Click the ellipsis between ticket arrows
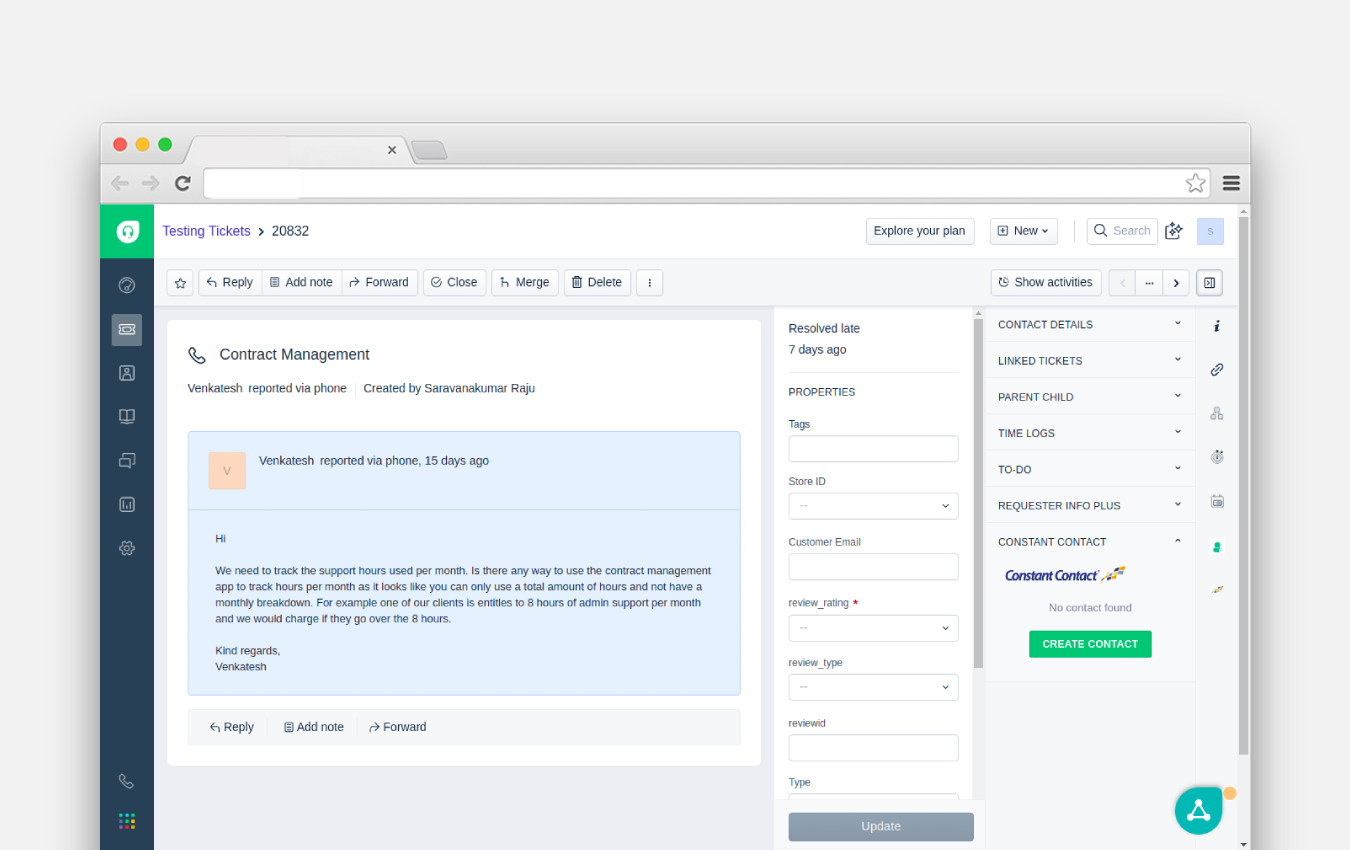1350x850 pixels. (1149, 283)
